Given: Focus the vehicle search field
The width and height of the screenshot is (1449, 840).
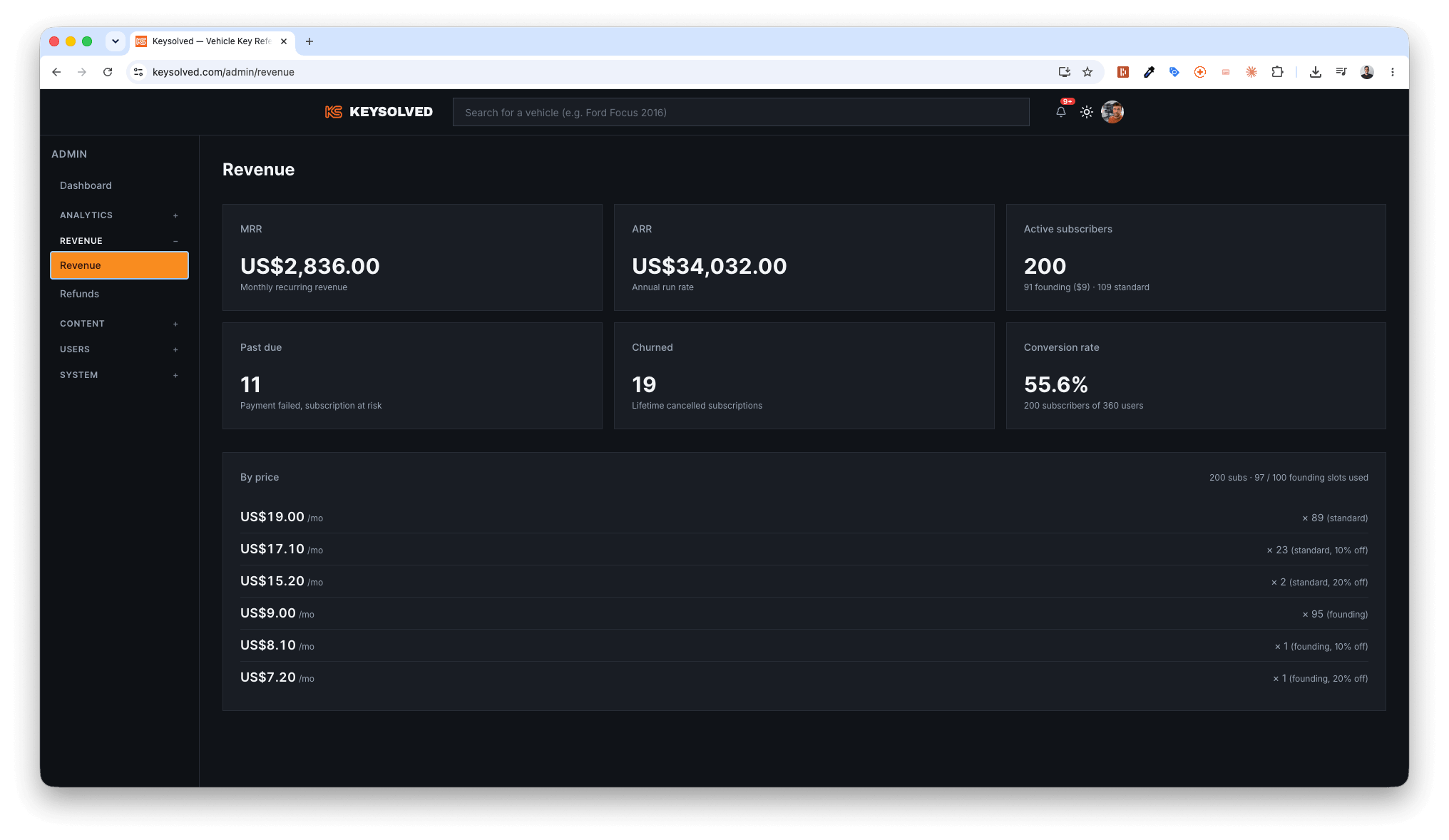Looking at the screenshot, I should point(741,112).
